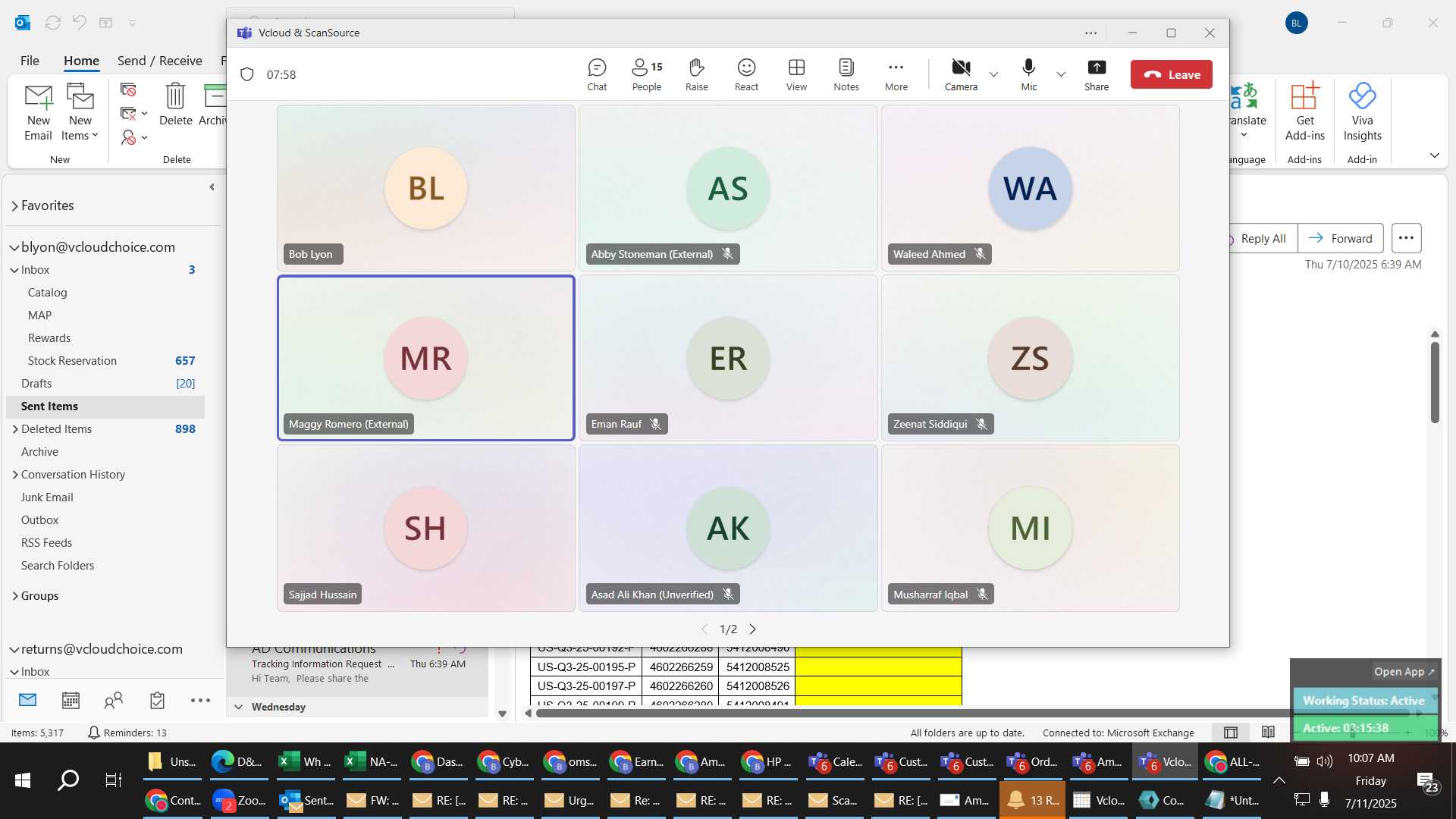Switch to the Home ribbon tab
1456x819 pixels.
click(81, 61)
